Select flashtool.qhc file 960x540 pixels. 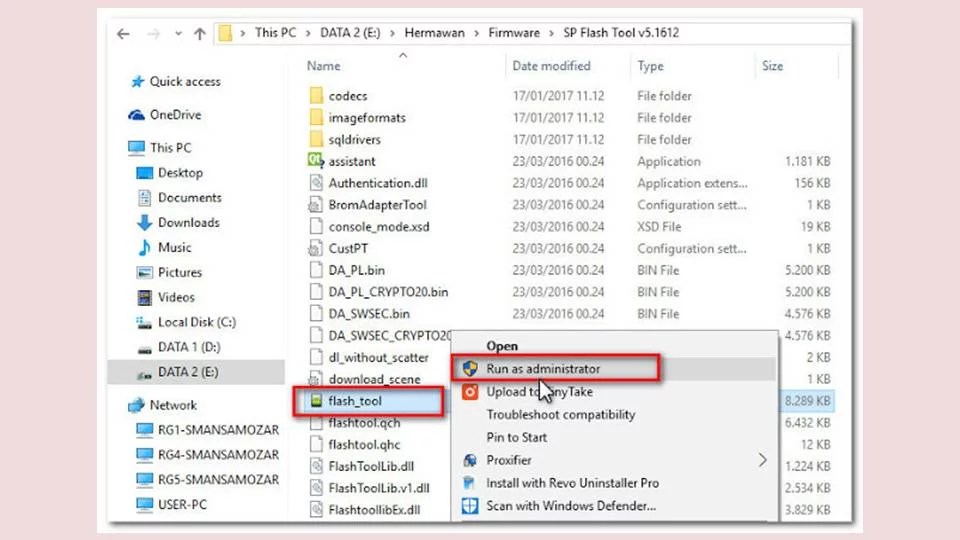pos(364,444)
